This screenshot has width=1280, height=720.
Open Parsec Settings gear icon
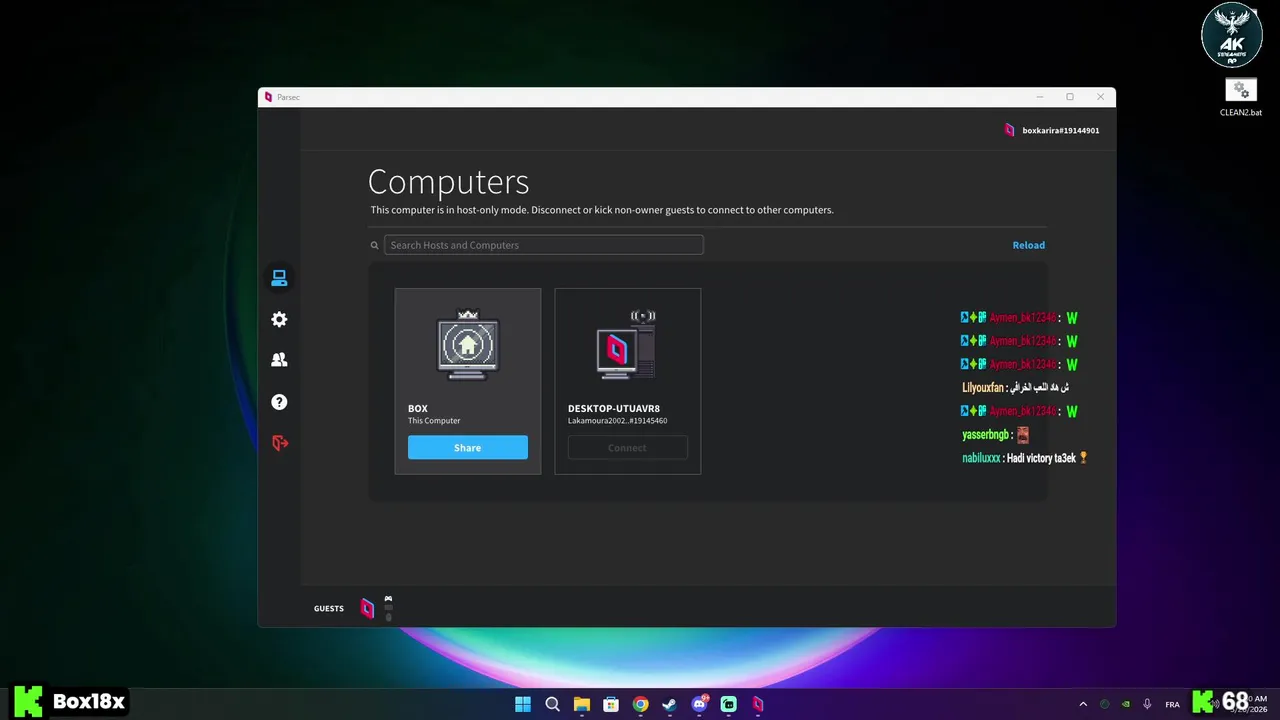279,319
